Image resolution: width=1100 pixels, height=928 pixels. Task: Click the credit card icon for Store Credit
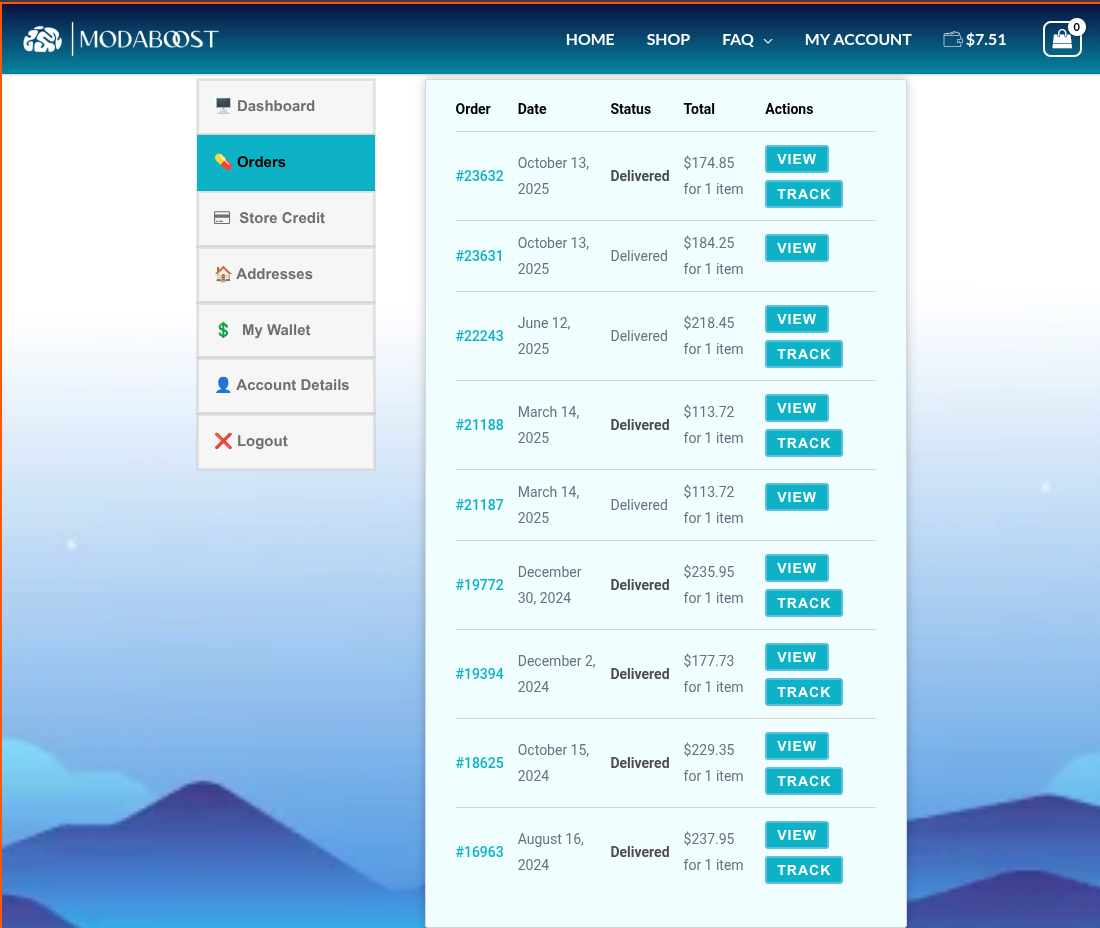tap(222, 217)
